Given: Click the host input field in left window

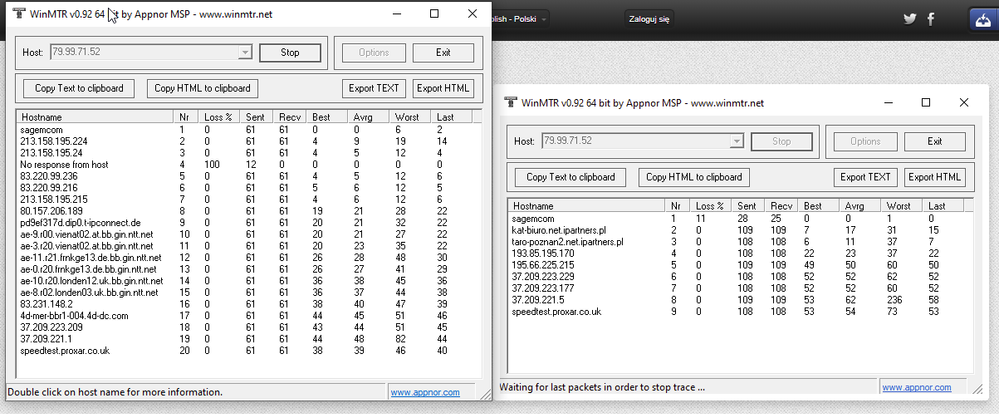Looking at the screenshot, I should point(128,53).
